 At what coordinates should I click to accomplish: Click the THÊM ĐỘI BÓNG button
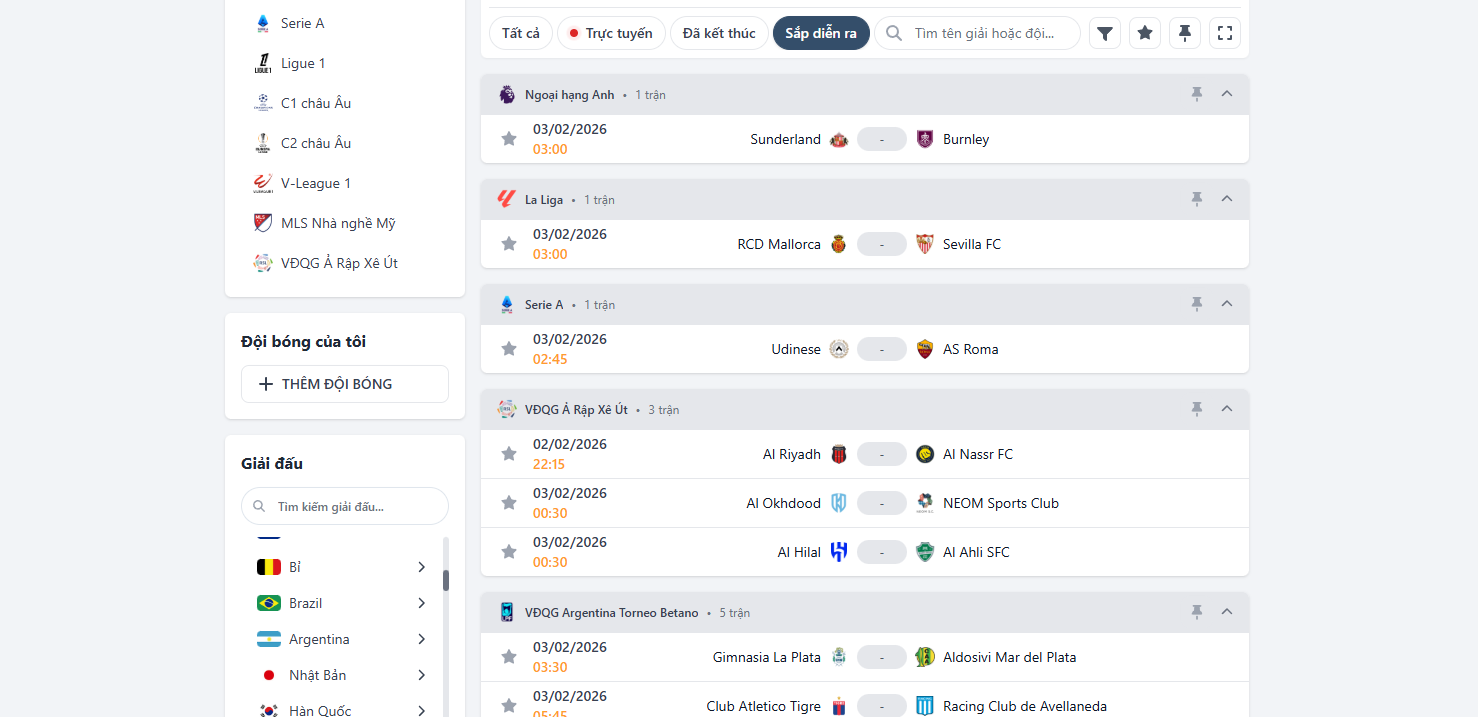[x=345, y=384]
